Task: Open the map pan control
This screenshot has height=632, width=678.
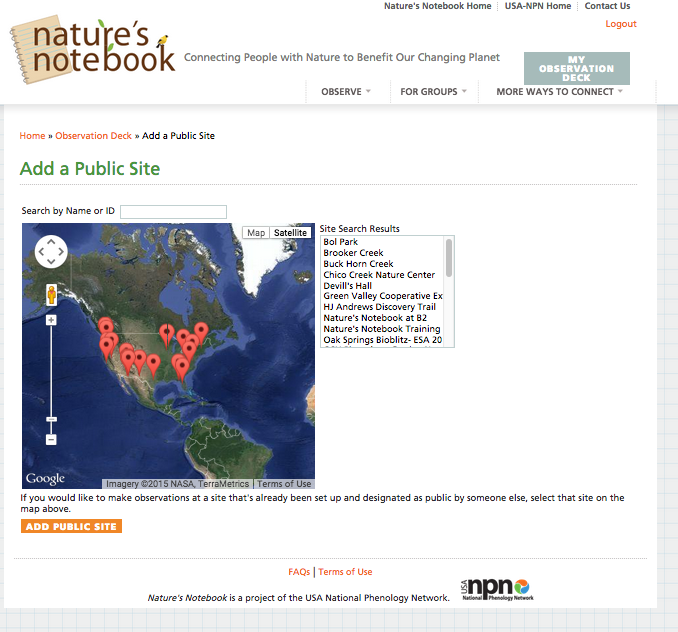Action: [51, 252]
